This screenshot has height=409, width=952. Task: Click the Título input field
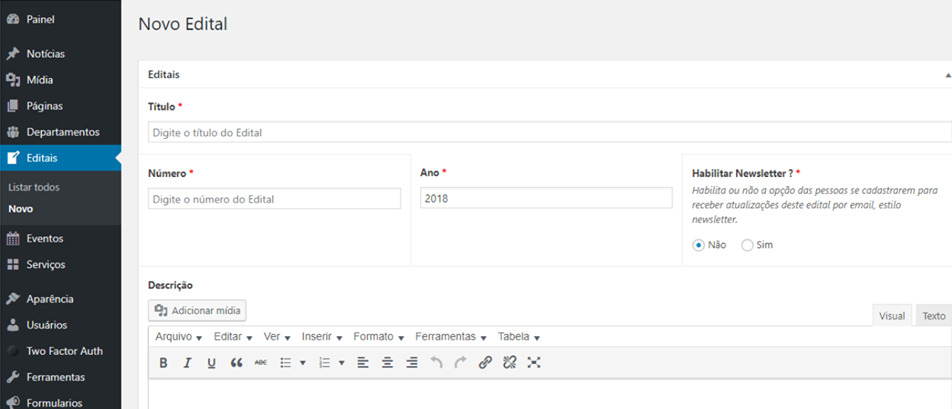pos(548,132)
